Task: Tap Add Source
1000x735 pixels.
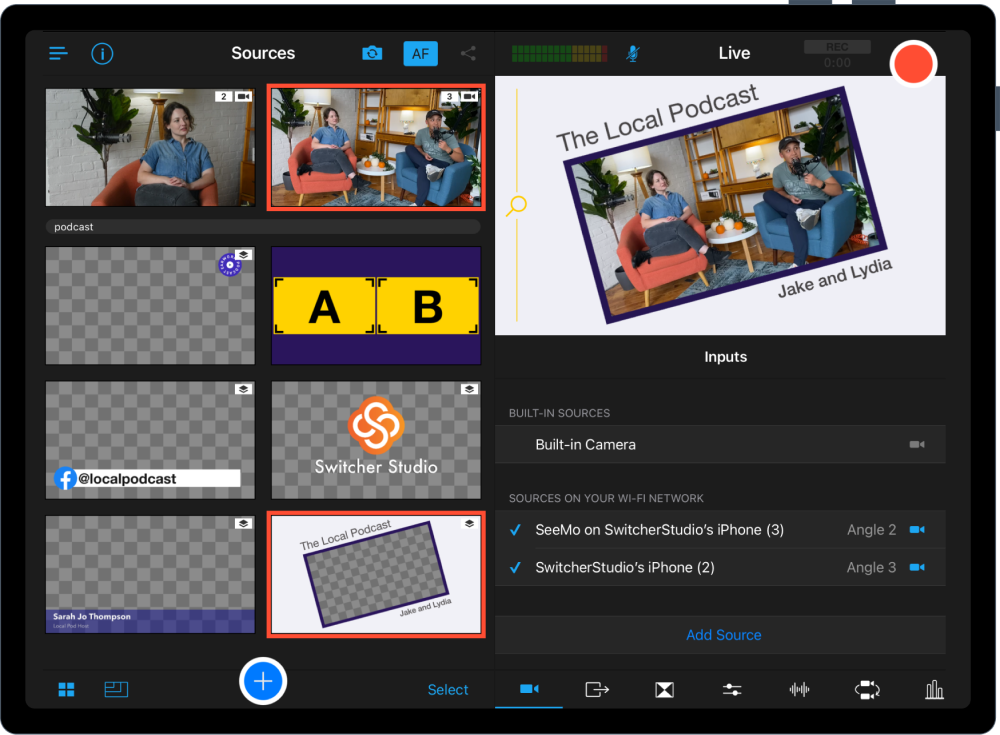Action: click(723, 634)
